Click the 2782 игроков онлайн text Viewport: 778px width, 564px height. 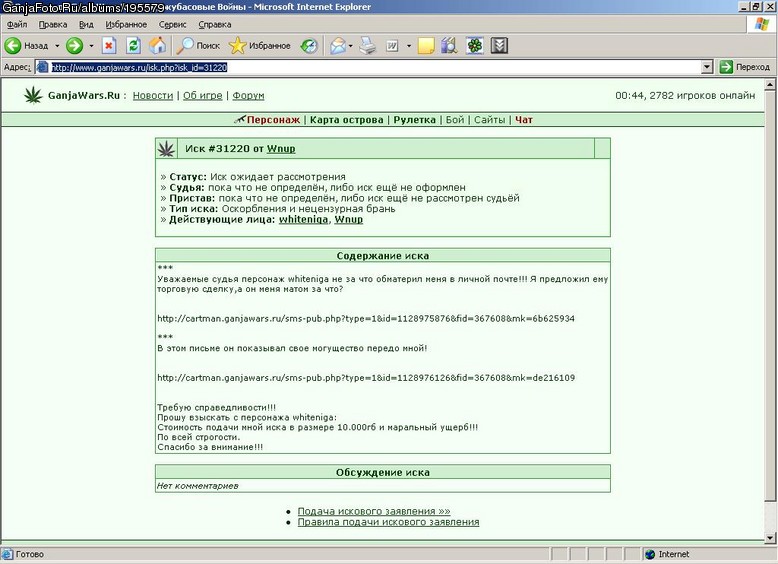coord(702,95)
